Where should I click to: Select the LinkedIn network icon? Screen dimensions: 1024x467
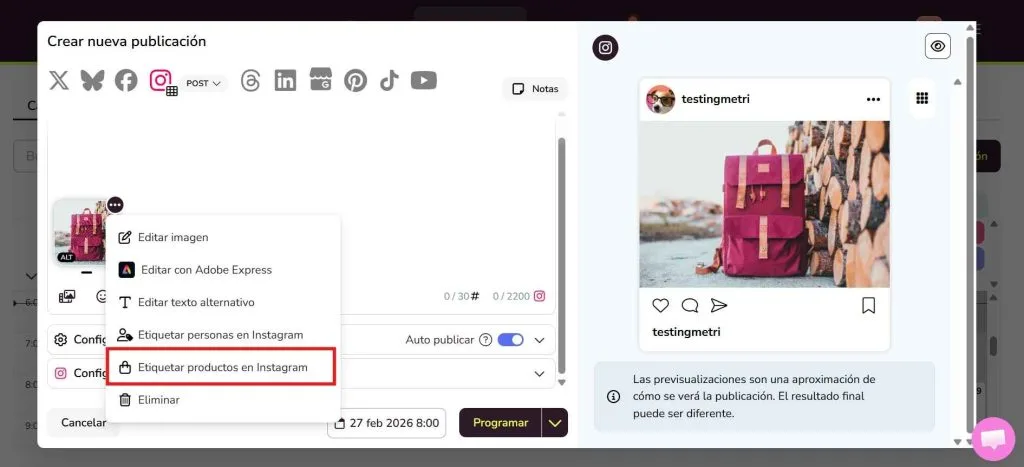pos(285,81)
